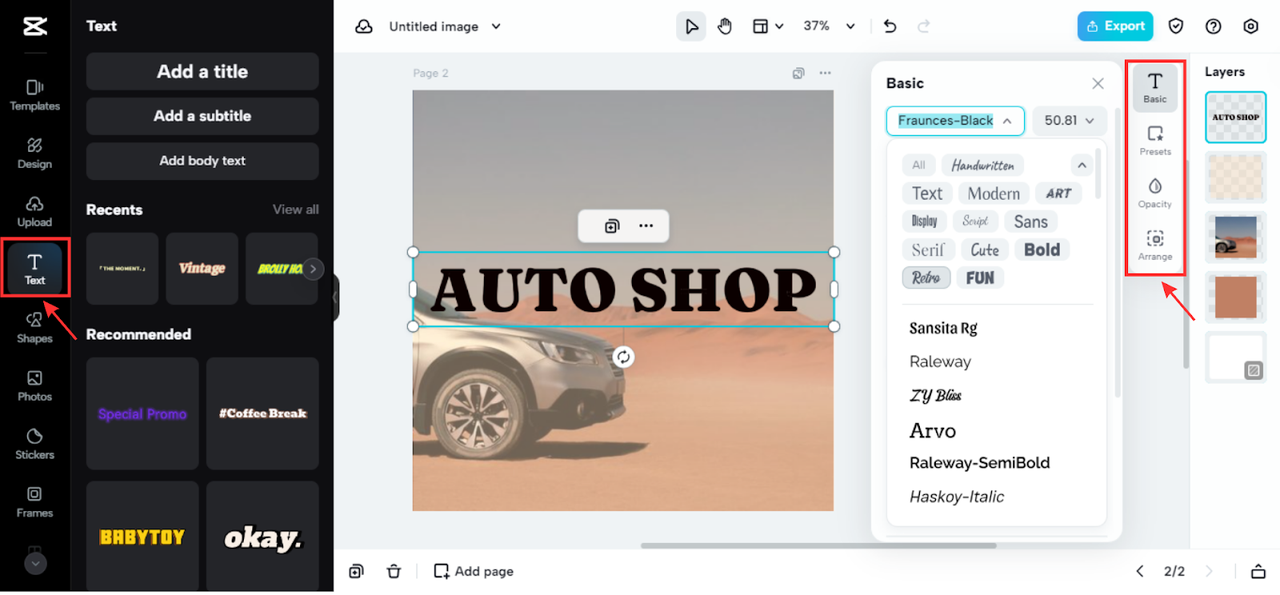Duplicate selected text via floating toolbar
The width and height of the screenshot is (1280, 595).
[x=612, y=226]
